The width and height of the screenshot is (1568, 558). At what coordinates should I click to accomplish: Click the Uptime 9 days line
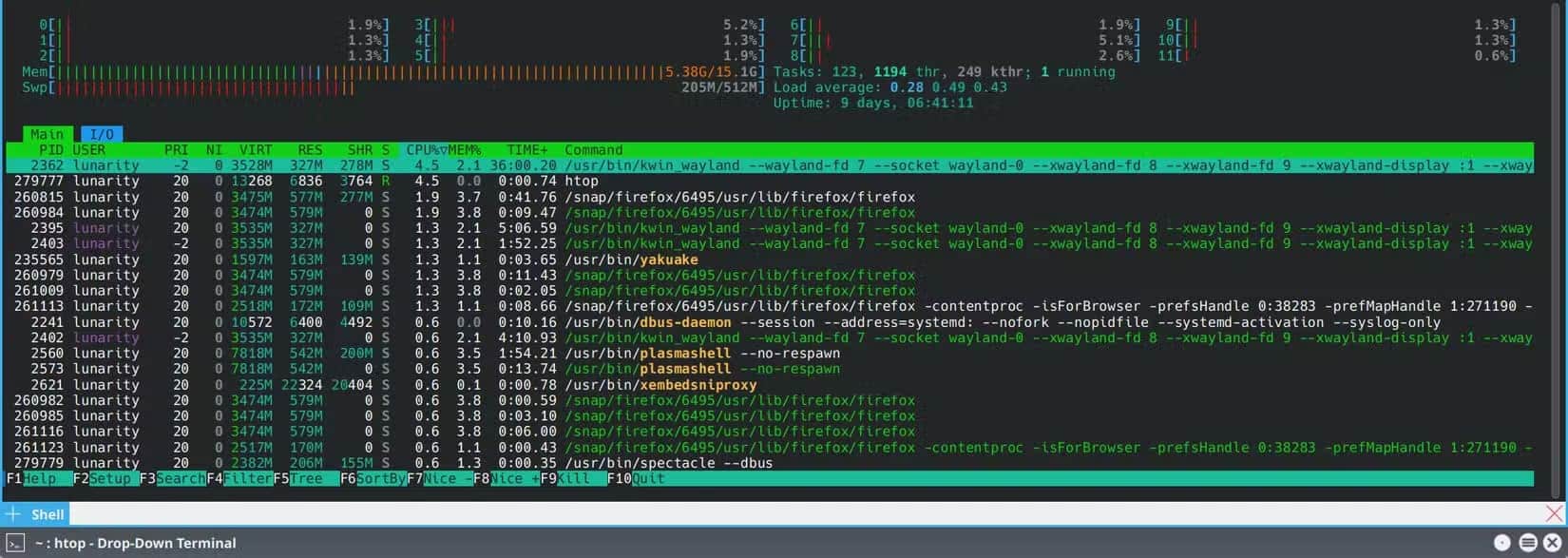(872, 103)
